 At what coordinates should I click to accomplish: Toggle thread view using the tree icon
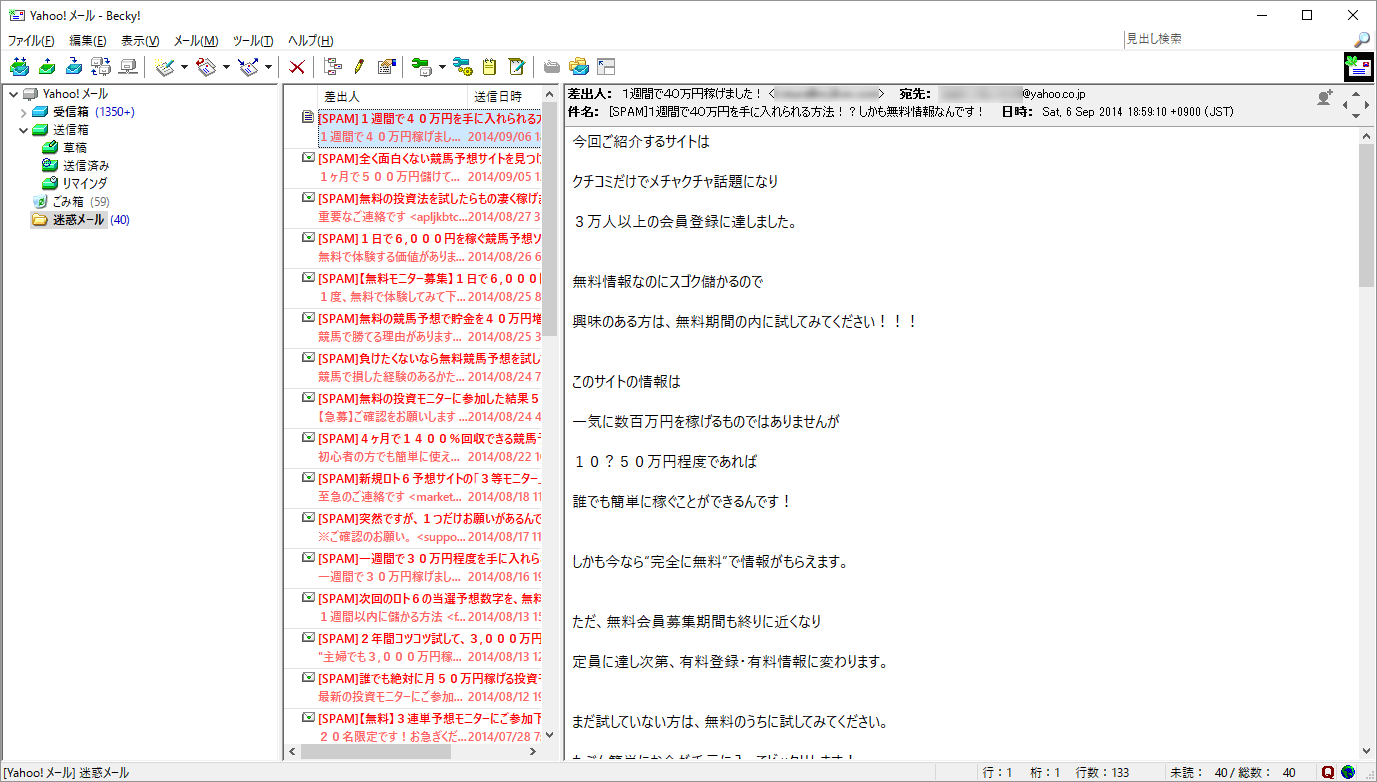[x=333, y=67]
